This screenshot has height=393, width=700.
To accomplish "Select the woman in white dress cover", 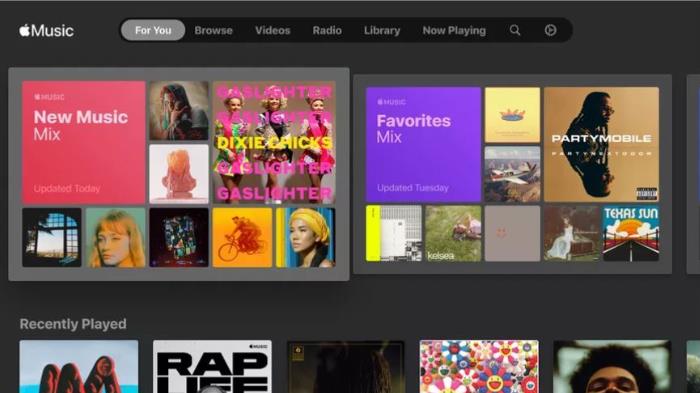I will [x=571, y=233].
